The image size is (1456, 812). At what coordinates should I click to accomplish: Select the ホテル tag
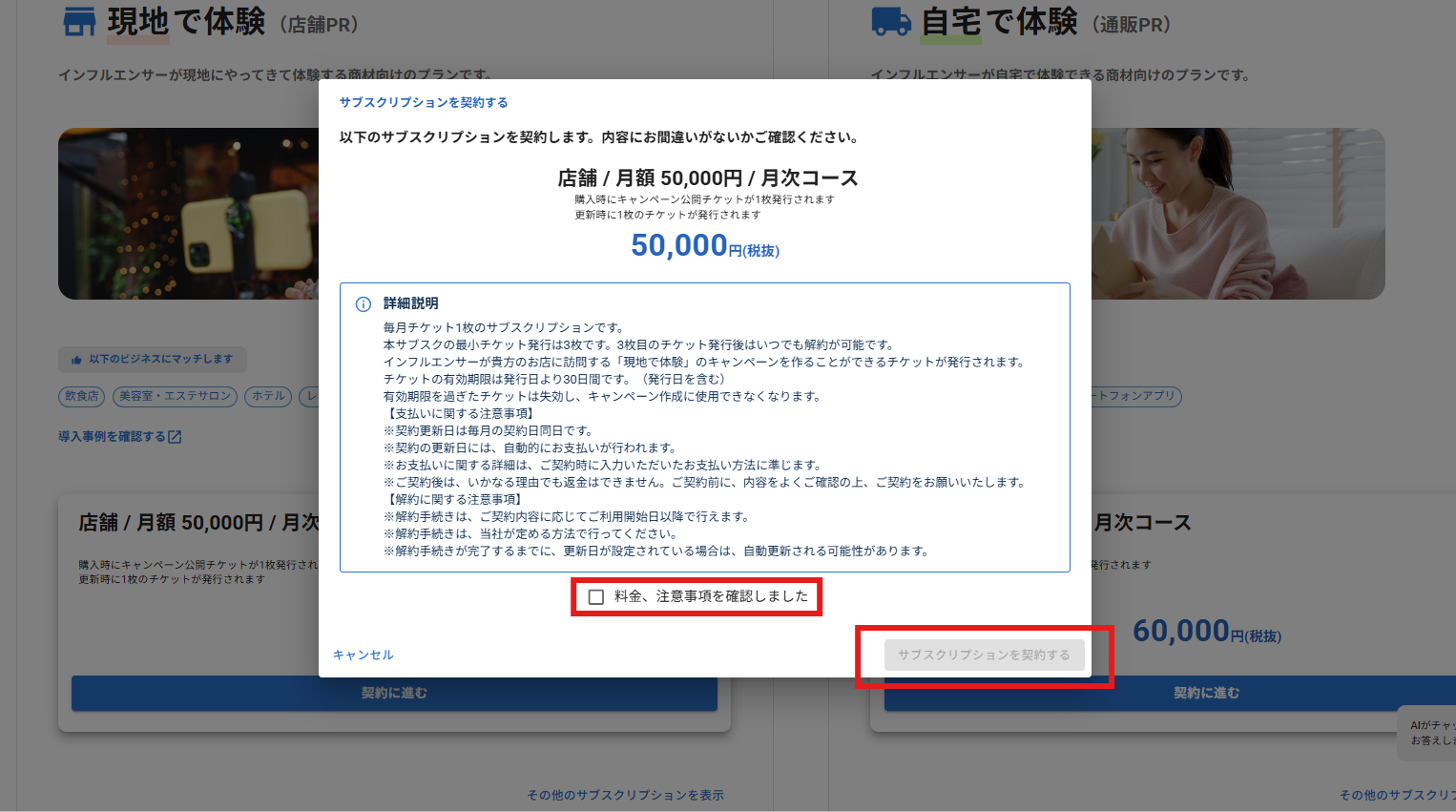tap(268, 396)
